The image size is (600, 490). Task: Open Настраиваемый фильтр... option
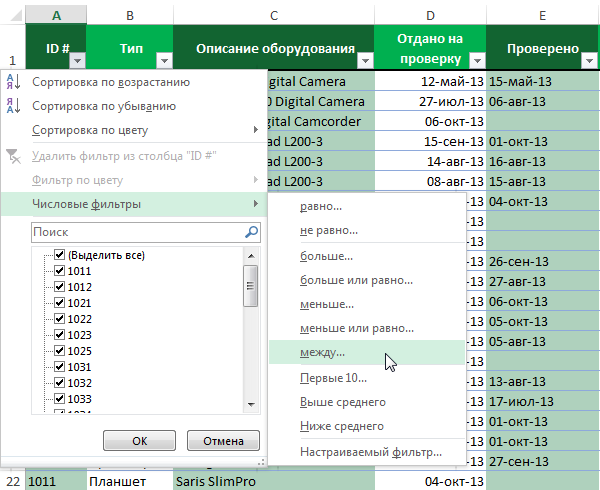(x=367, y=452)
